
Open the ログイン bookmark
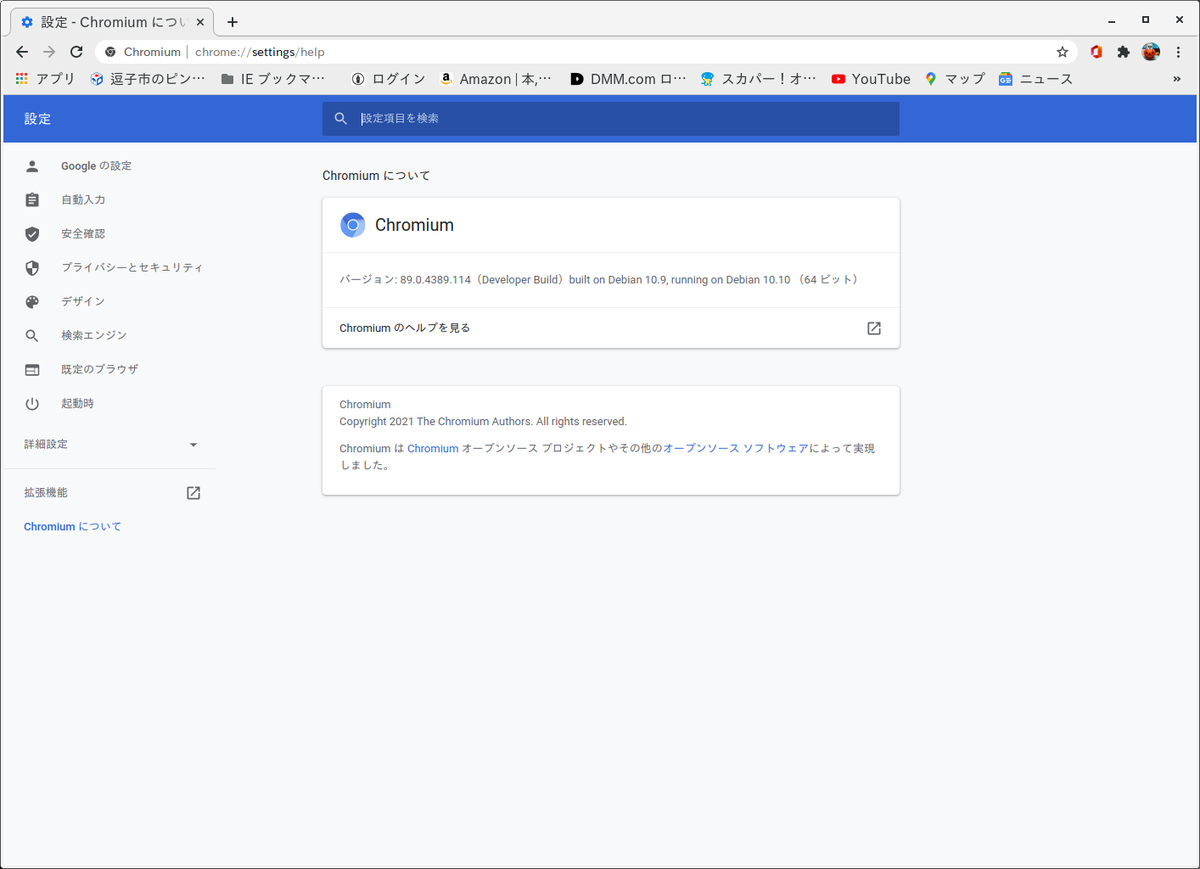coord(388,79)
